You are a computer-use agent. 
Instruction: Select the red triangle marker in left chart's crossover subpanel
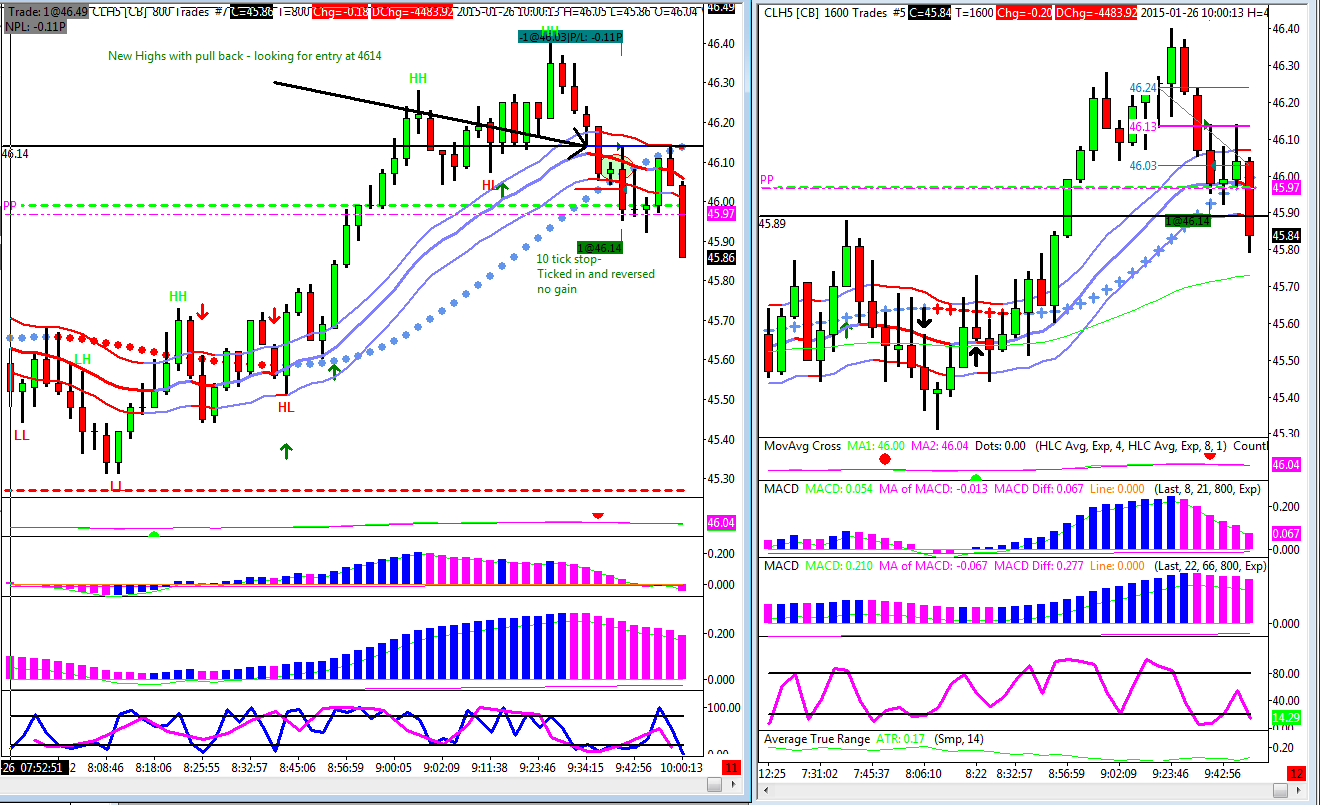pyautogui.click(x=598, y=515)
